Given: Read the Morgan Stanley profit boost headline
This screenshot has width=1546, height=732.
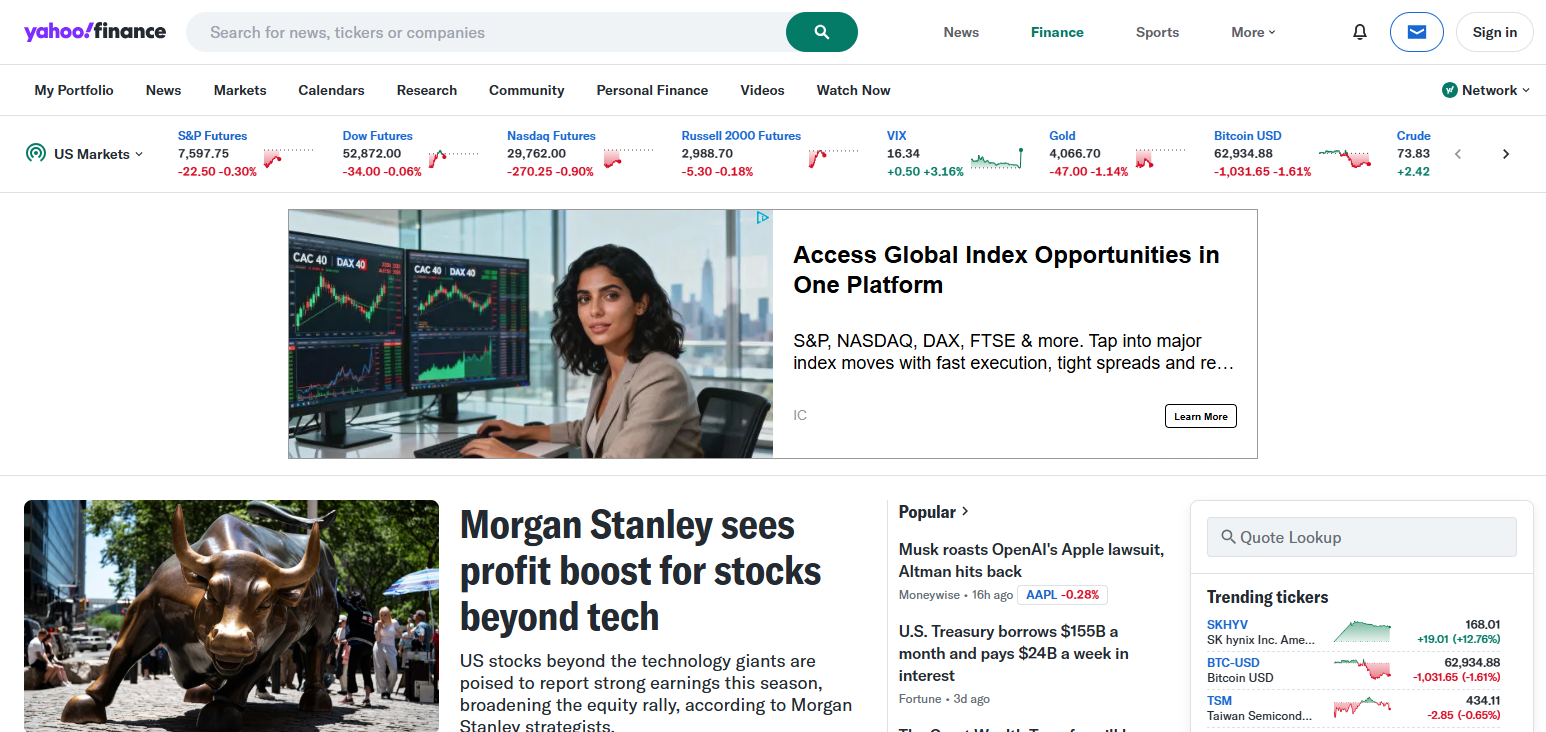Looking at the screenshot, I should [x=640, y=570].
